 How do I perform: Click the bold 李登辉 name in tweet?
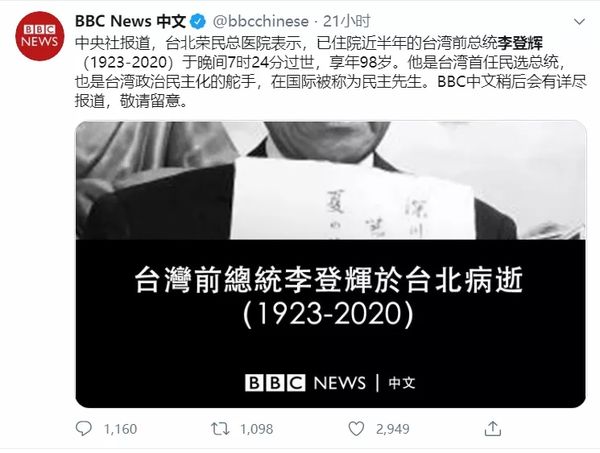tap(520, 43)
